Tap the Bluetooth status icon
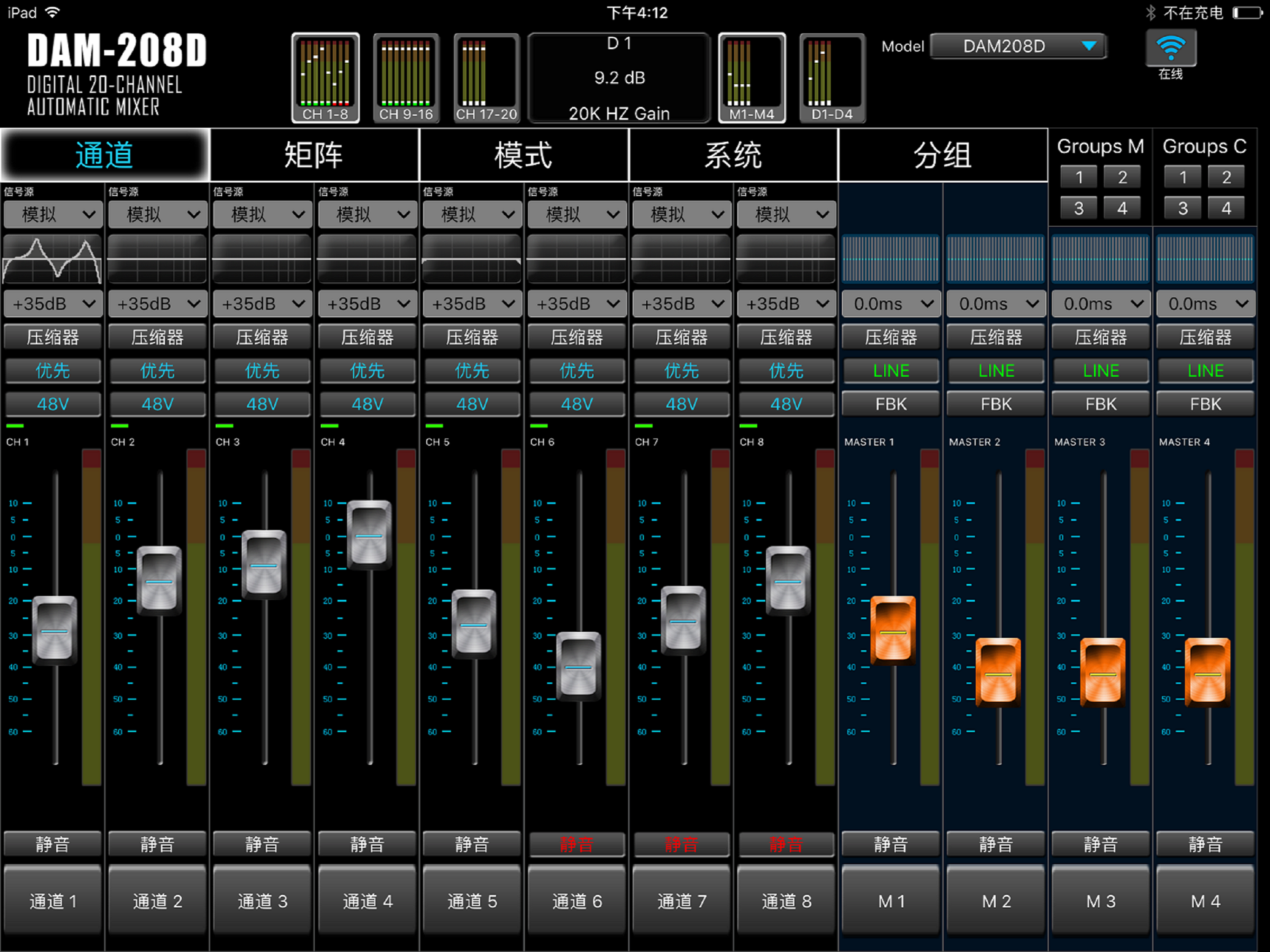The image size is (1270, 952). coord(1151,13)
